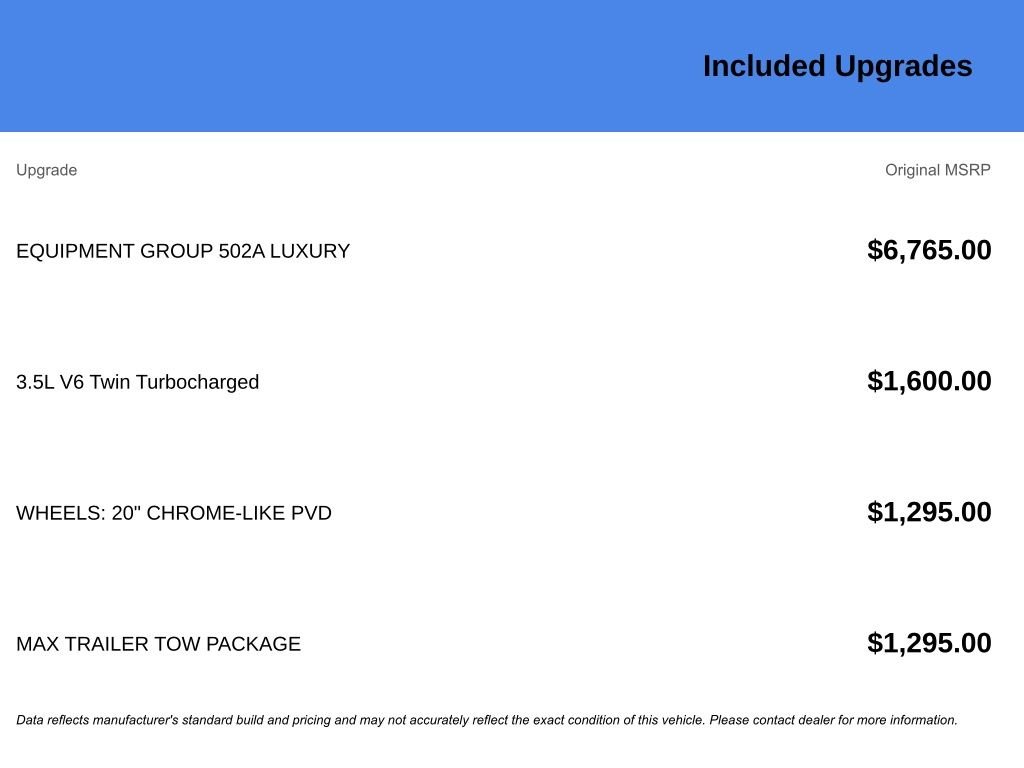Click the wheels $1,295.00 price
1024x768 pixels.
click(929, 513)
